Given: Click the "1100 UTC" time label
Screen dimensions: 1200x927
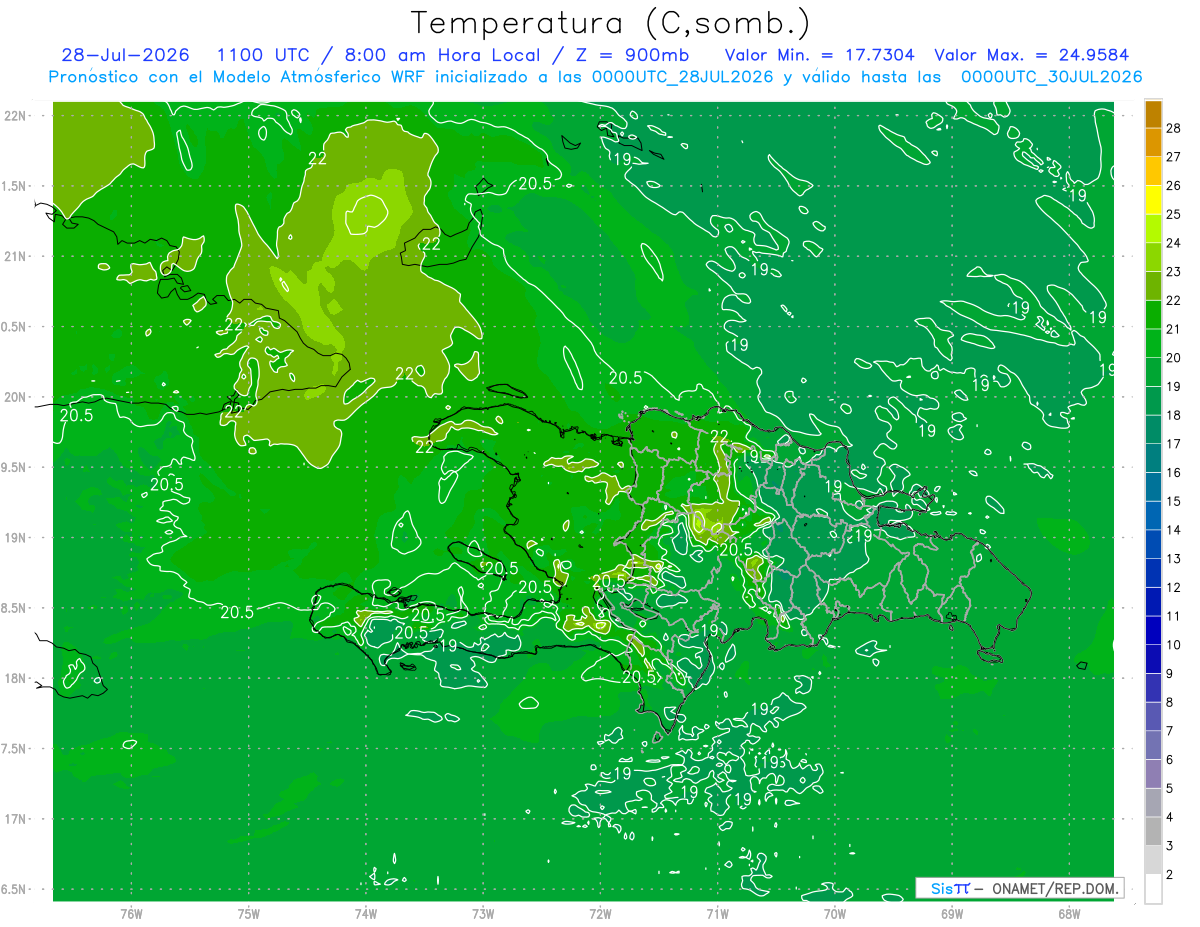Looking at the screenshot, I should (262, 55).
